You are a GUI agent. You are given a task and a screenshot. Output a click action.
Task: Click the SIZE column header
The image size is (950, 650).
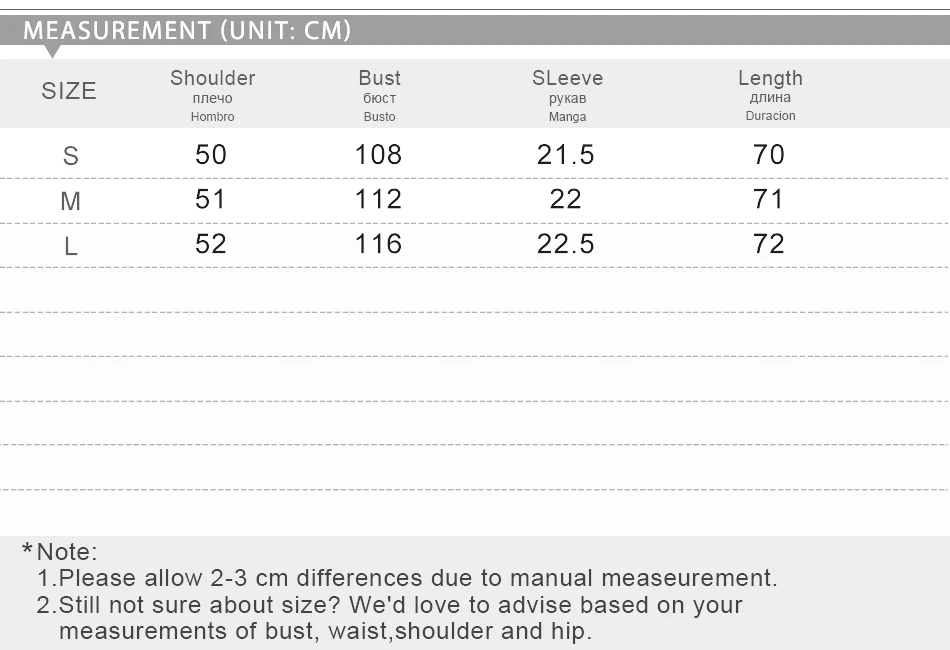click(x=69, y=91)
